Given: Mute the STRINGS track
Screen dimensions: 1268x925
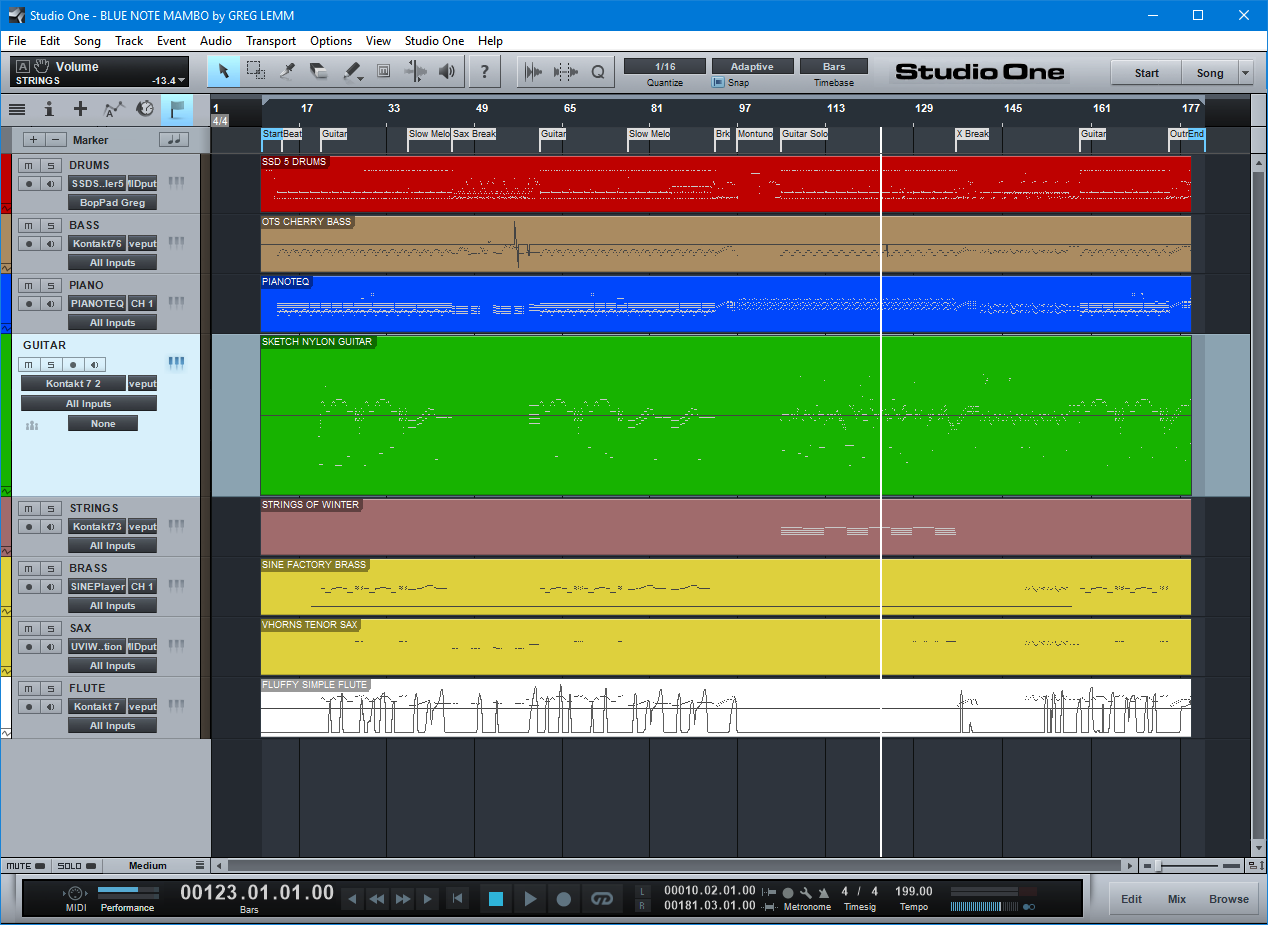Looking at the screenshot, I should pos(29,508).
